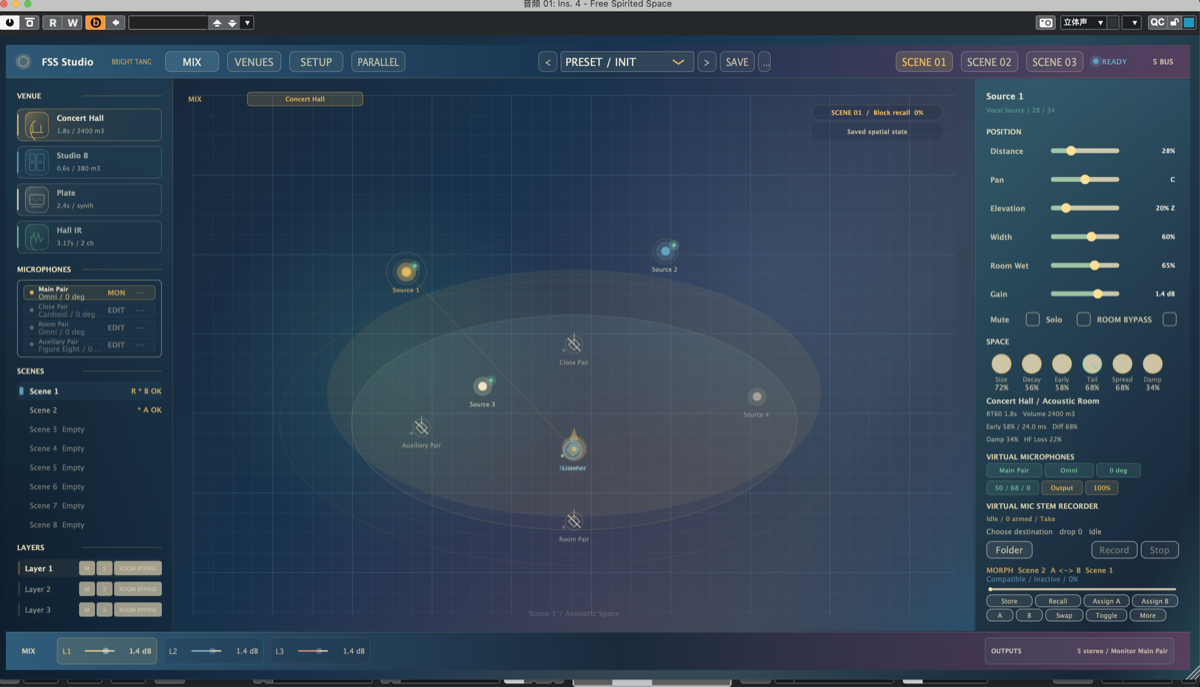Click the previous preset up-arrow icon

point(217,22)
